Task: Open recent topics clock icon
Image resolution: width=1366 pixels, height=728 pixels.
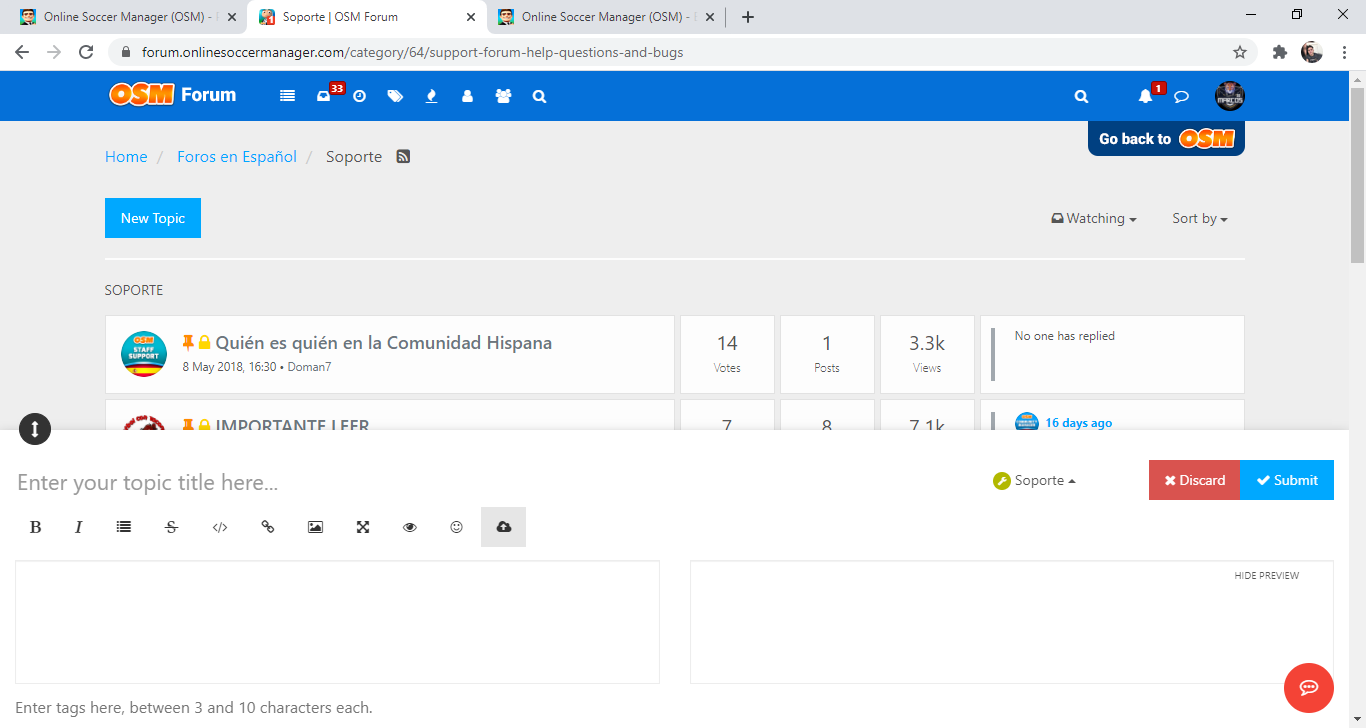Action: [x=360, y=96]
